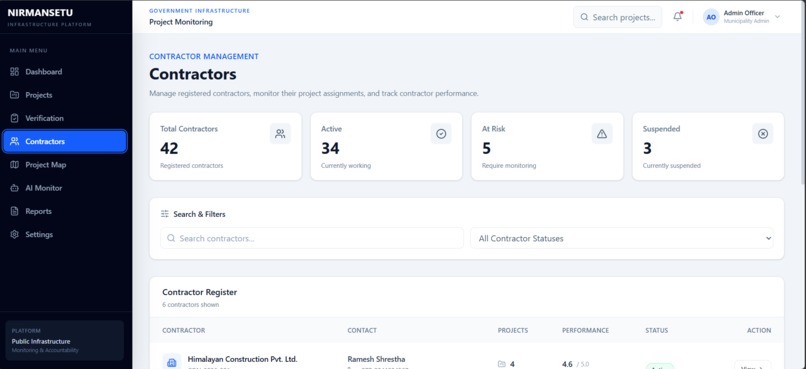The image size is (806, 369).
Task: Click the Search & Filters sliders icon
Action: (x=164, y=214)
